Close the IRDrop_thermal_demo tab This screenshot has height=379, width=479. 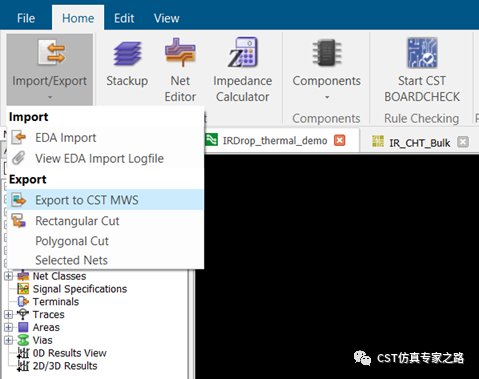pyautogui.click(x=340, y=140)
